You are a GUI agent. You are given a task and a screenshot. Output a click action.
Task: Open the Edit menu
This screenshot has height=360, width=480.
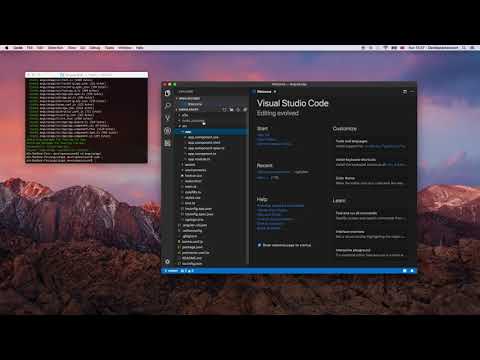click(40, 48)
